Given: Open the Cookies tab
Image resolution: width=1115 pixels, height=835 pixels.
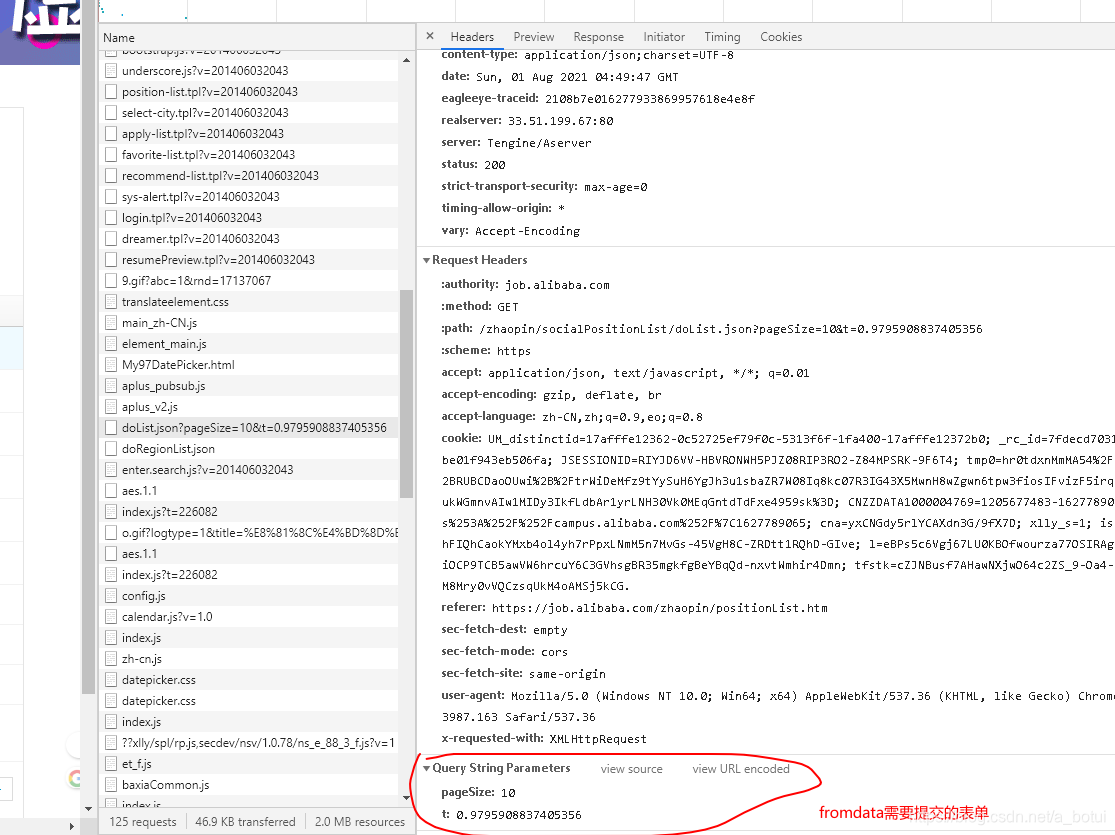Looking at the screenshot, I should [781, 37].
